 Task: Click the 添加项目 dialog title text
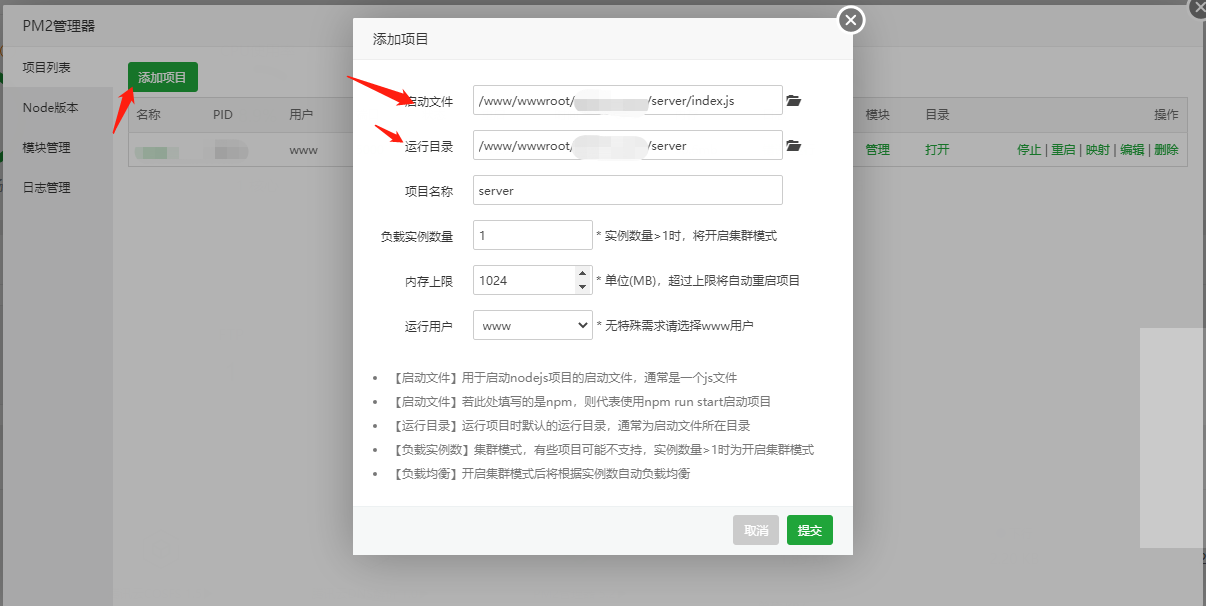pyautogui.click(x=401, y=39)
